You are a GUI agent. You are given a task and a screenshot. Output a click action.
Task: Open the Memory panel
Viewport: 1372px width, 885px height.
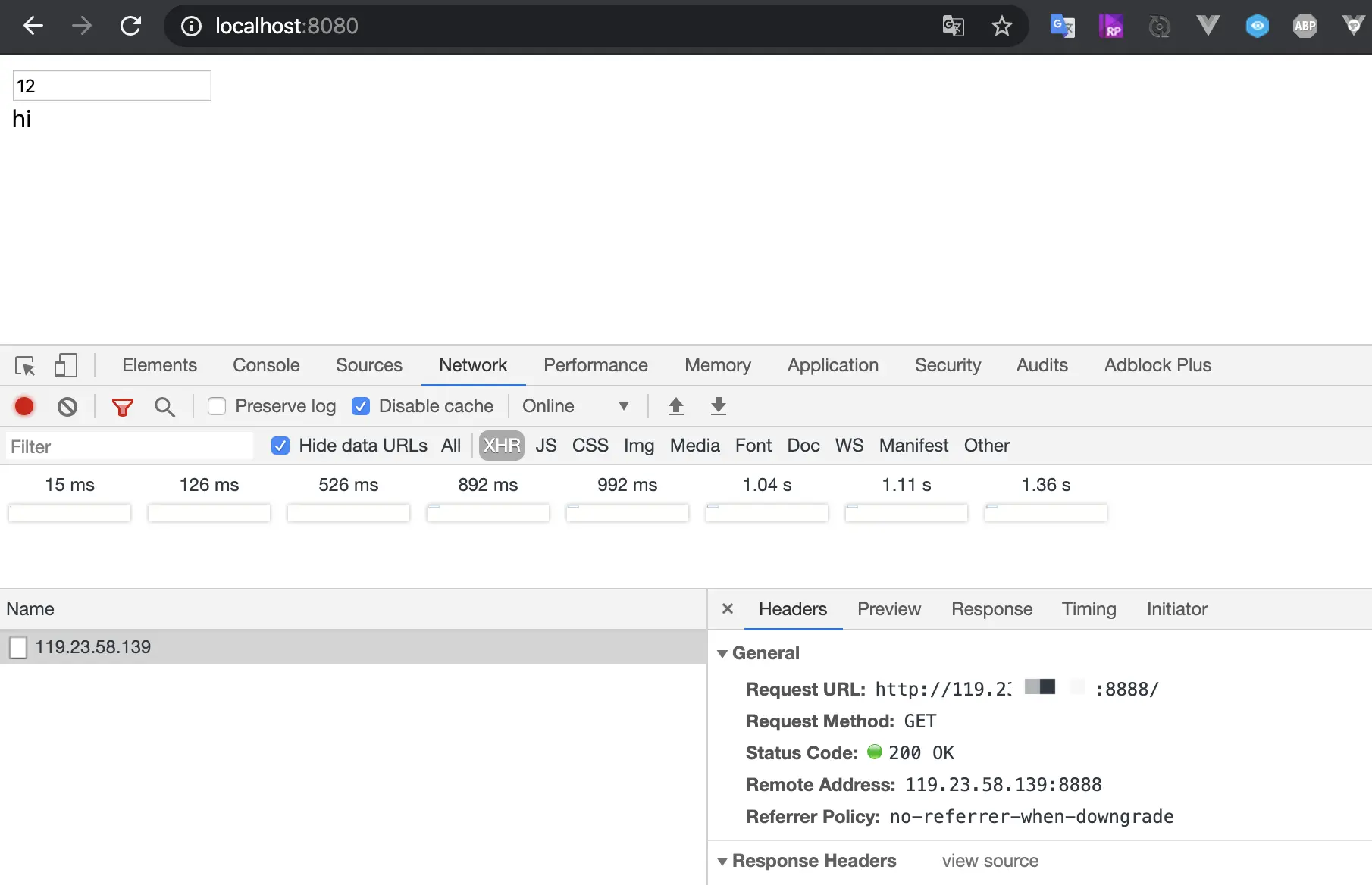point(718,365)
